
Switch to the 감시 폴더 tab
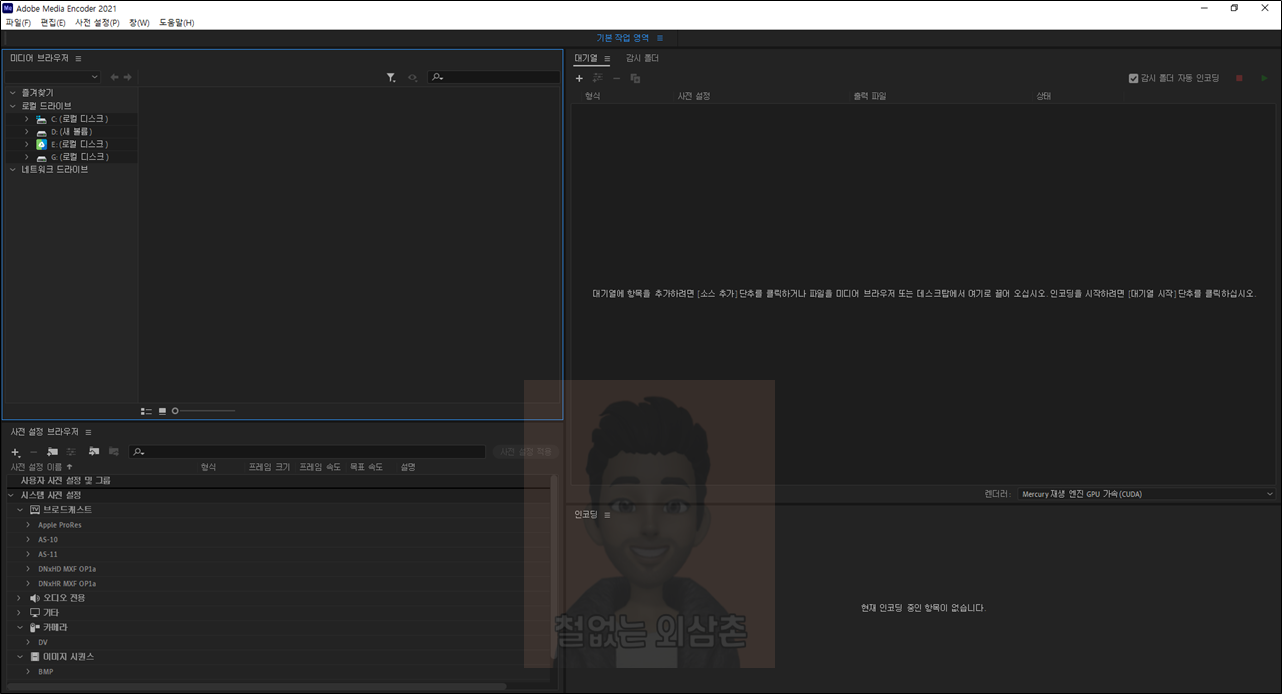coord(642,58)
